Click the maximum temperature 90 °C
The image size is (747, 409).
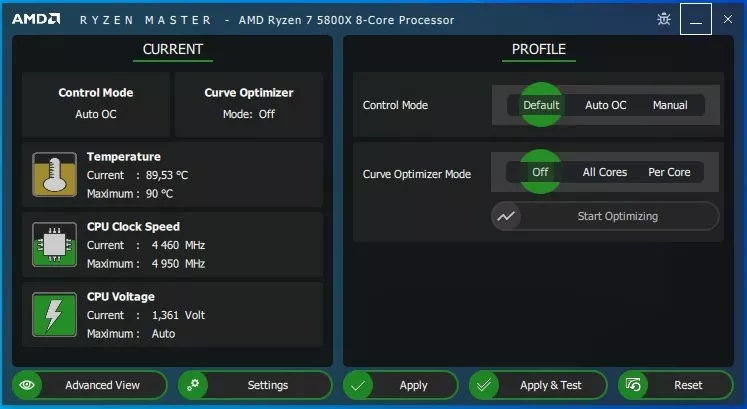click(x=160, y=194)
